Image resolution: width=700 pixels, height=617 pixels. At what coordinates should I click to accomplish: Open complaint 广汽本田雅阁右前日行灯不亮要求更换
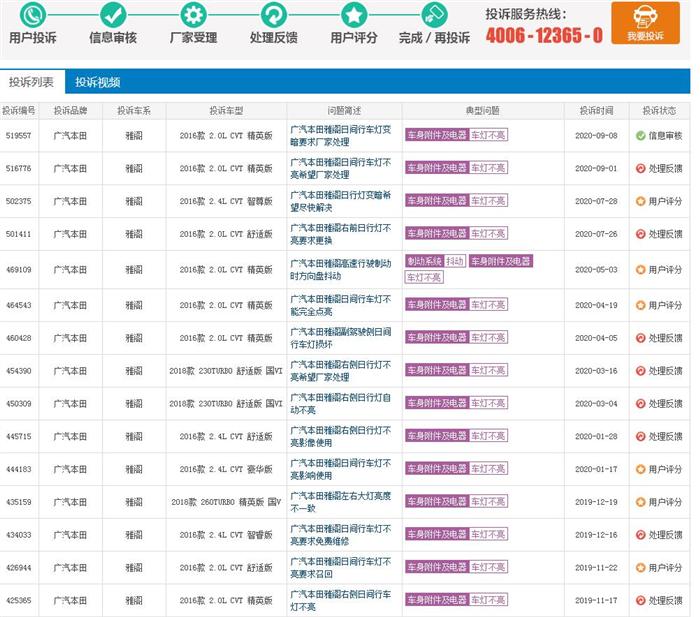coord(341,234)
